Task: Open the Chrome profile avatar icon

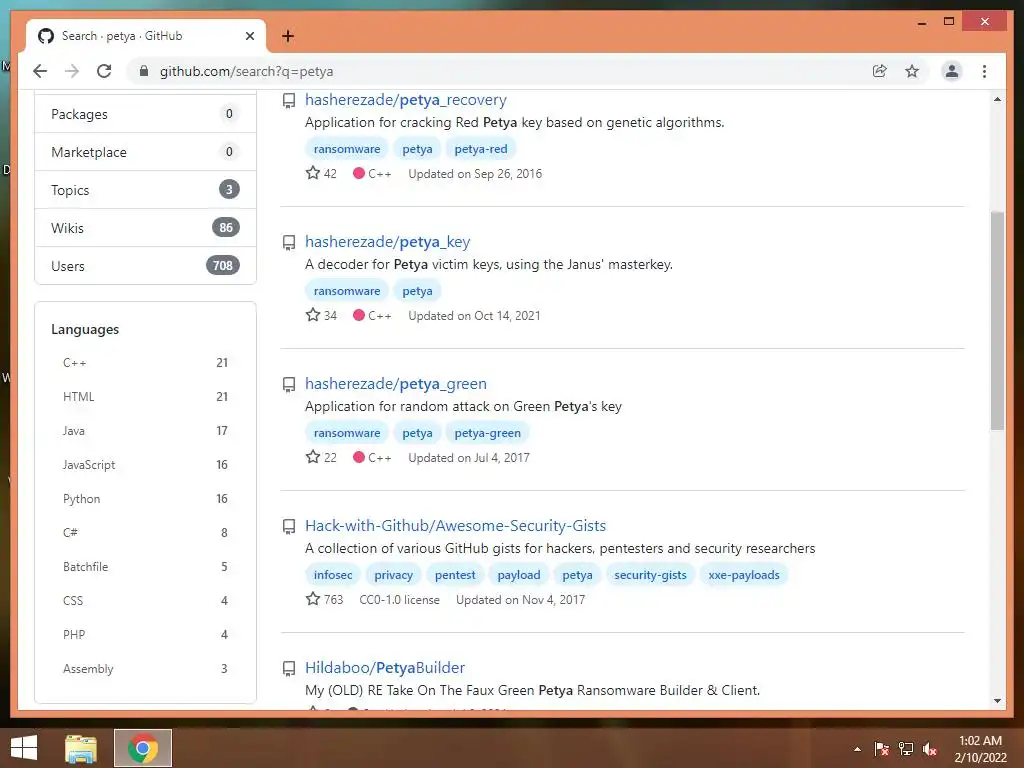Action: pyautogui.click(x=952, y=71)
